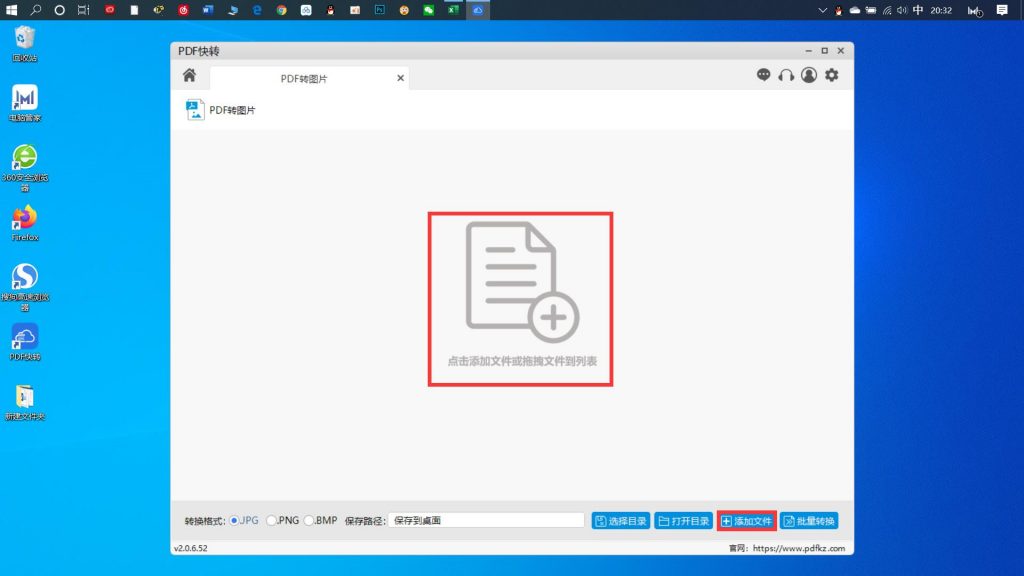
Task: Minimize the PDF快转 window
Action: tap(808, 50)
